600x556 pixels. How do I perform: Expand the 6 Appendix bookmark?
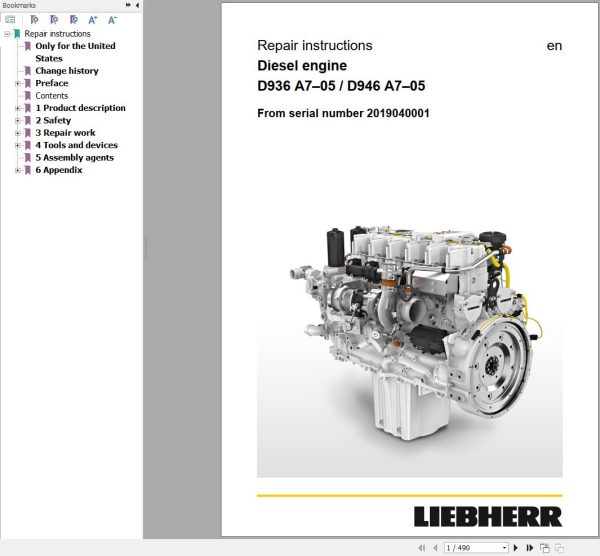[x=18, y=170]
